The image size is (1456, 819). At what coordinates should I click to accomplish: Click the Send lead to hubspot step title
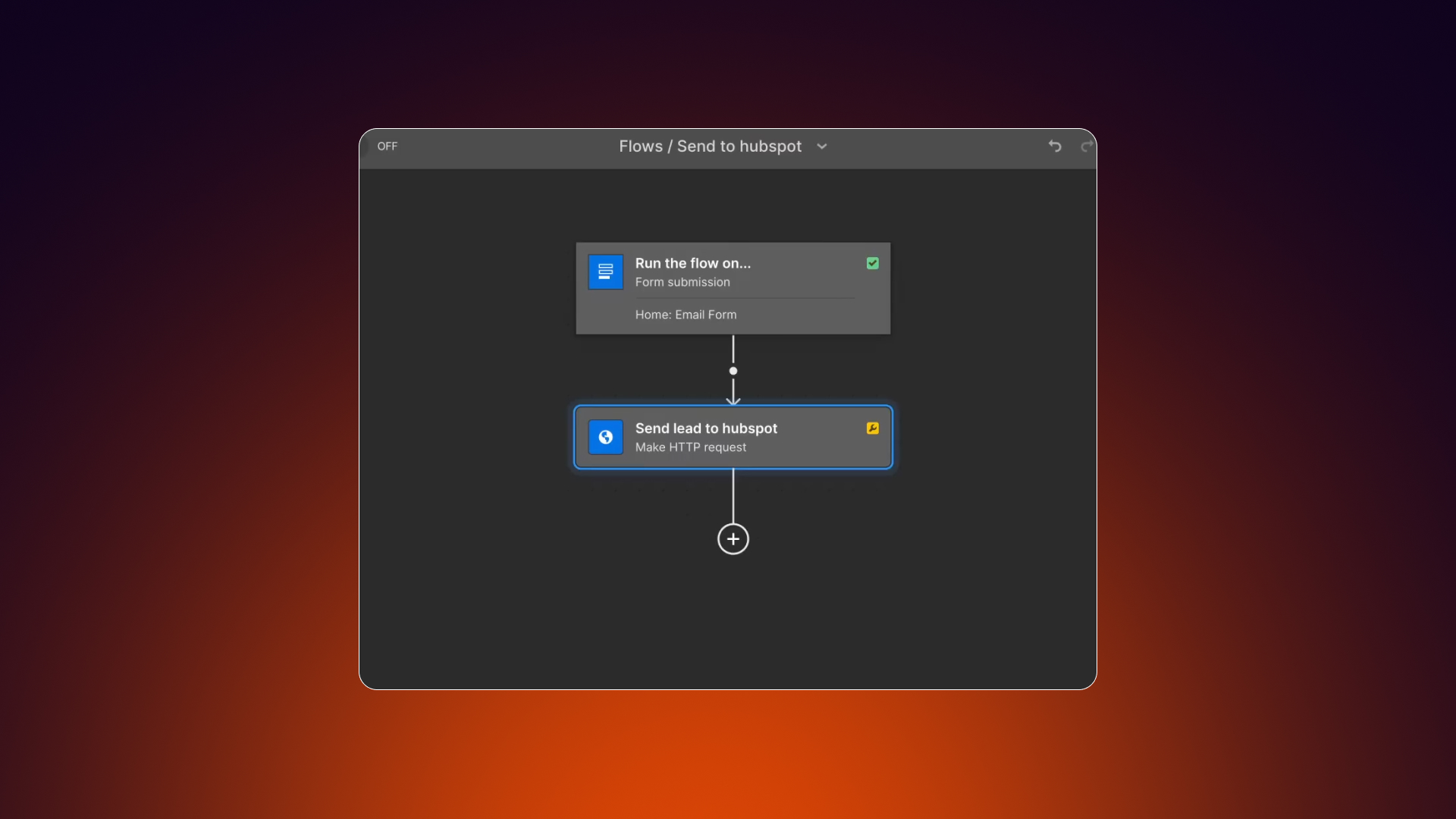click(706, 428)
